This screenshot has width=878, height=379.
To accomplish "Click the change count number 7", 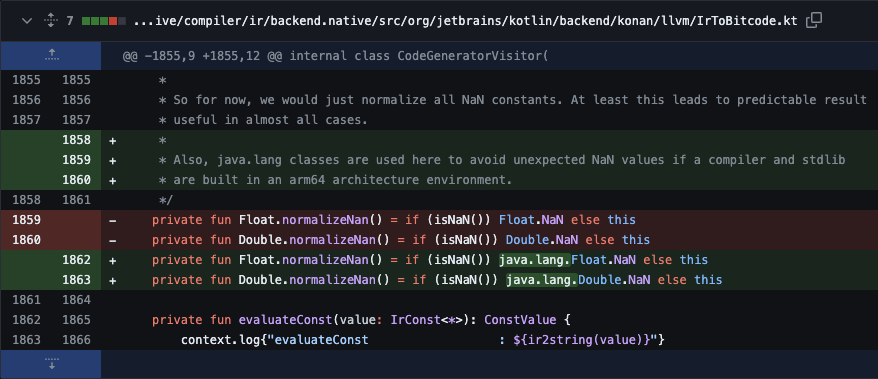I will 70,22.
